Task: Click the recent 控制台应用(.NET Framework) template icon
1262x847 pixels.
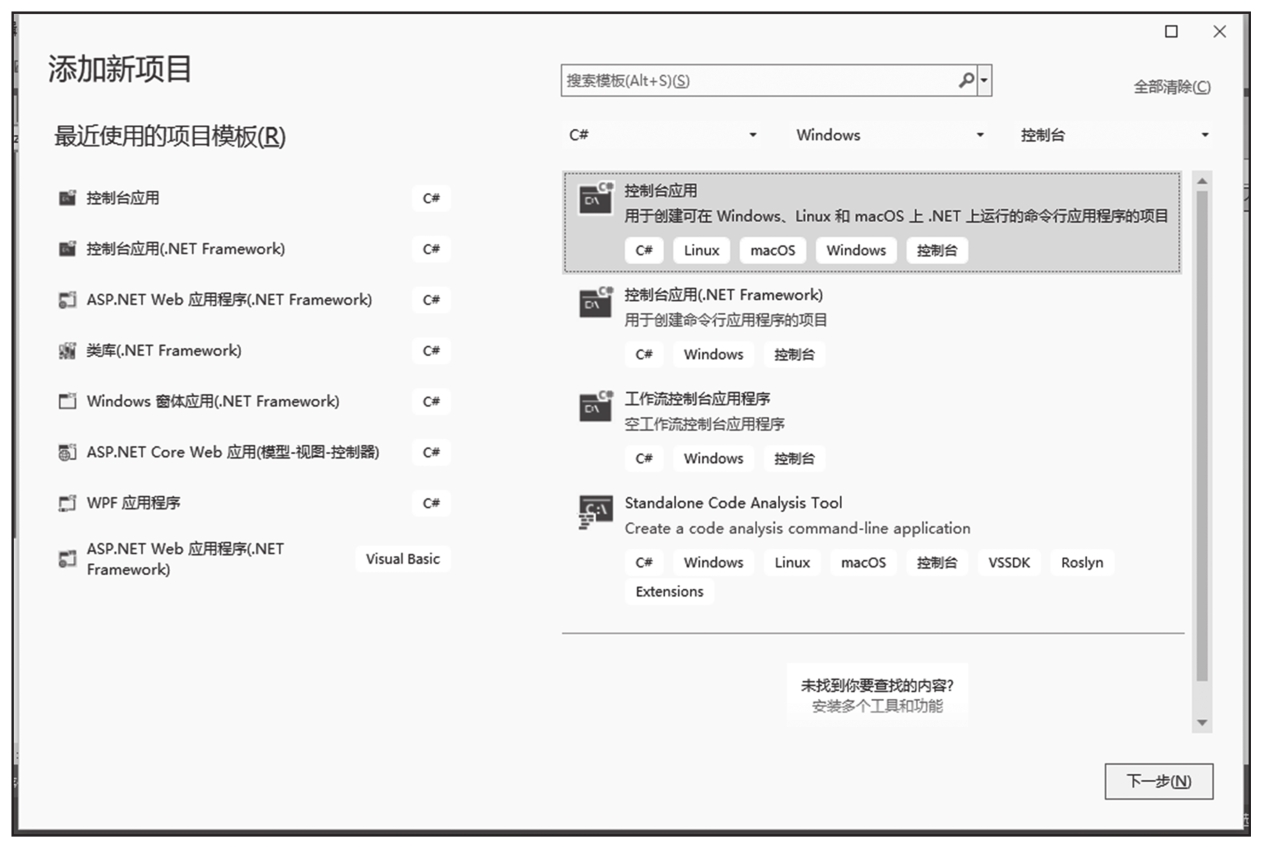Action: 67,249
